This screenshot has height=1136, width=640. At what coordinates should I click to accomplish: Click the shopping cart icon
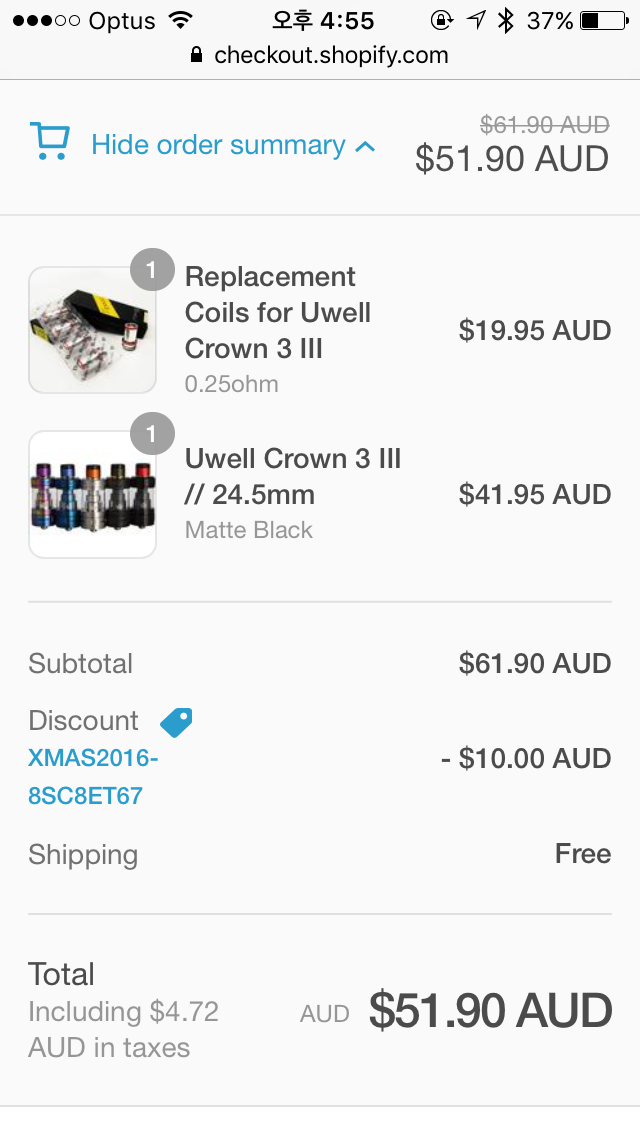49,141
